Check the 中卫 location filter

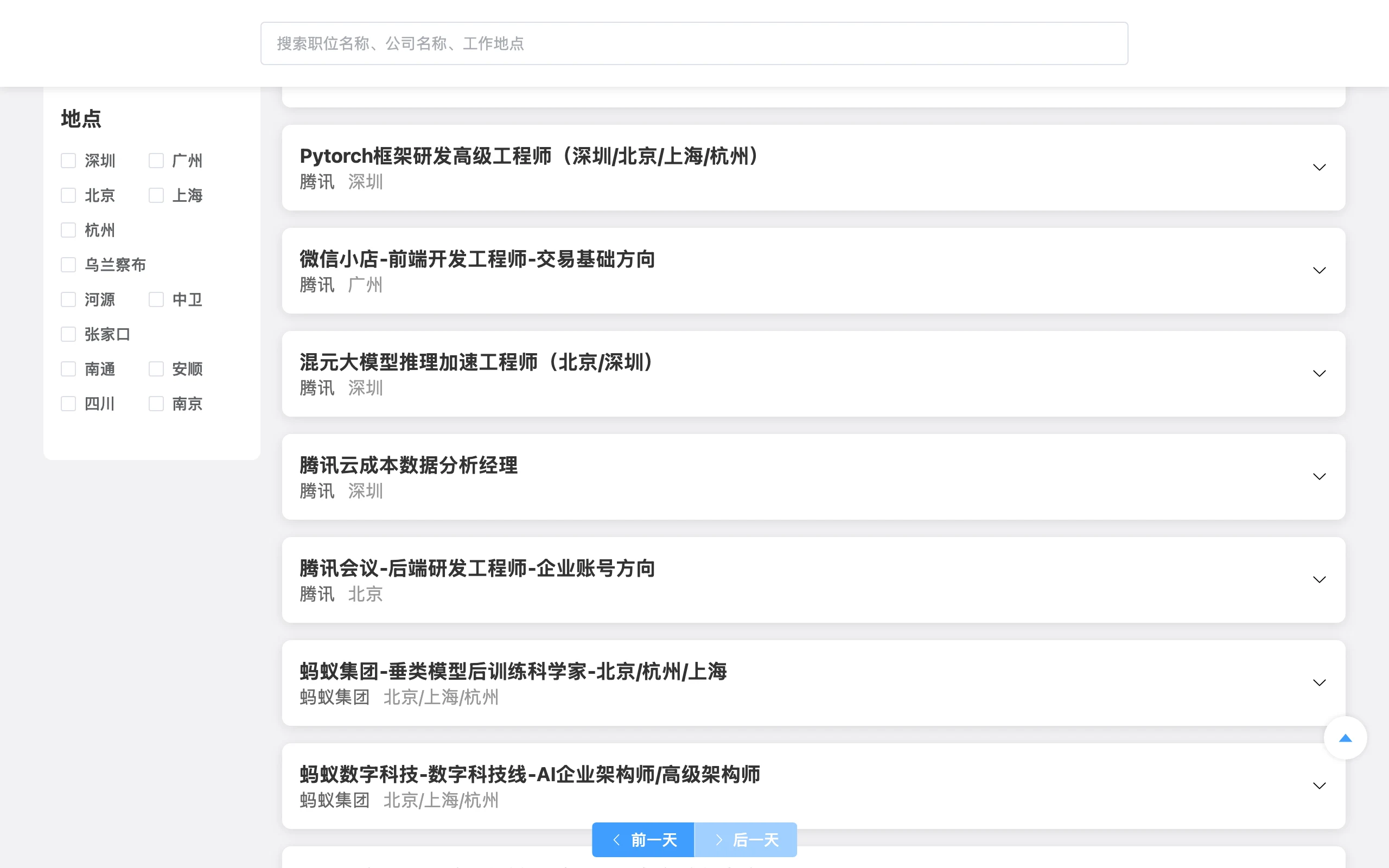[156, 299]
